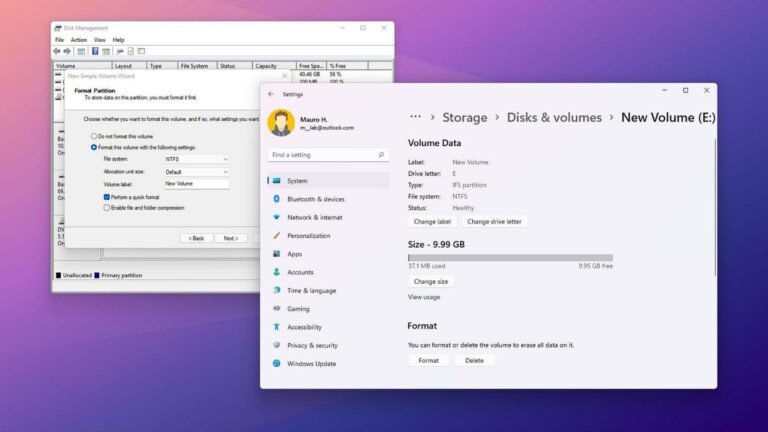Sort by the Capacity column header
The height and width of the screenshot is (432, 768).
pyautogui.click(x=274, y=66)
